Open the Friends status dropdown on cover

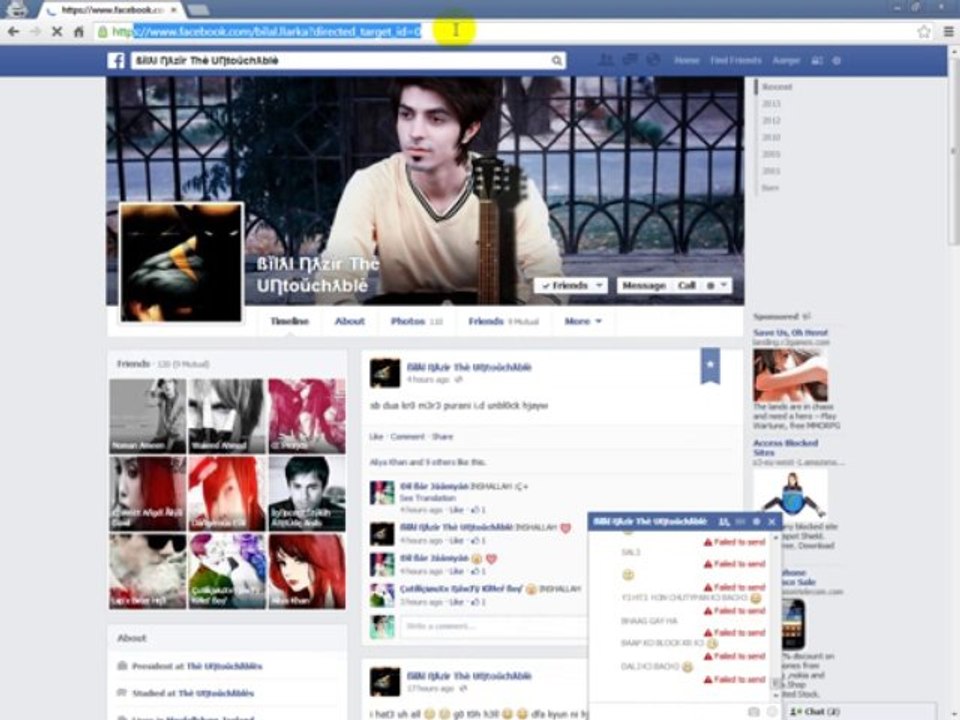click(x=571, y=285)
